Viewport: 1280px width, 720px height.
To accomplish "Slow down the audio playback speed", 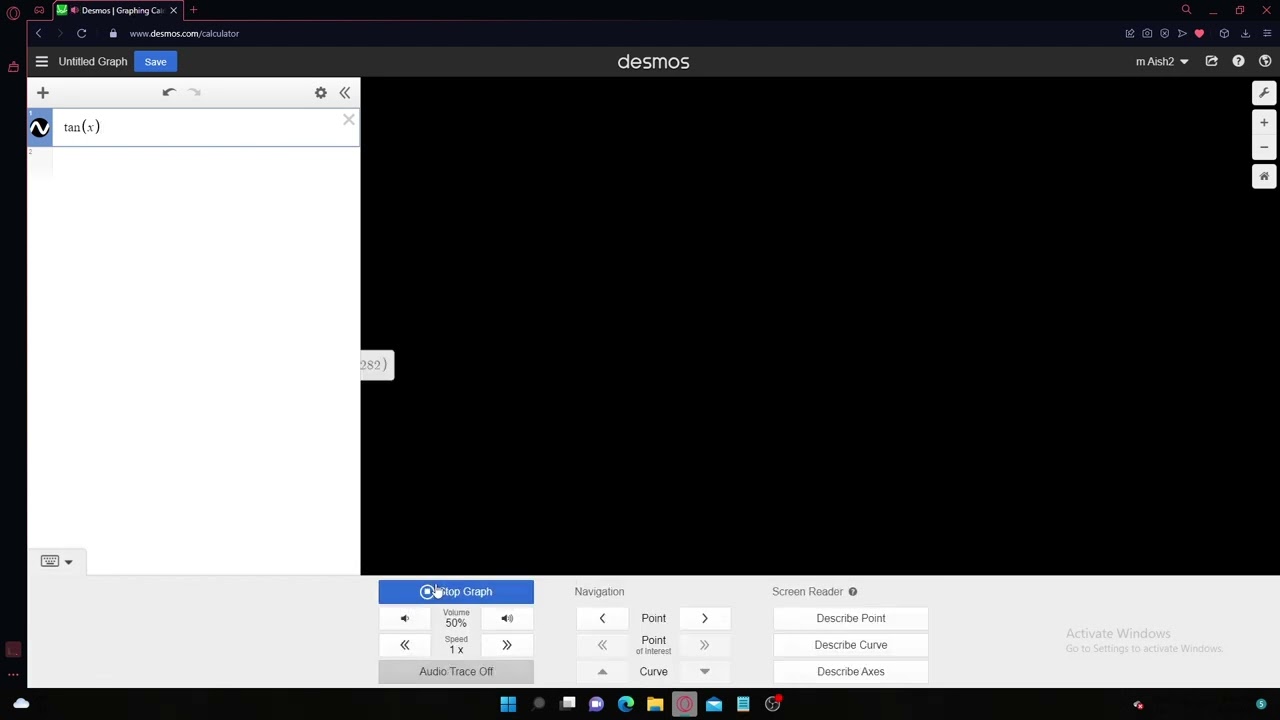I will (x=405, y=645).
